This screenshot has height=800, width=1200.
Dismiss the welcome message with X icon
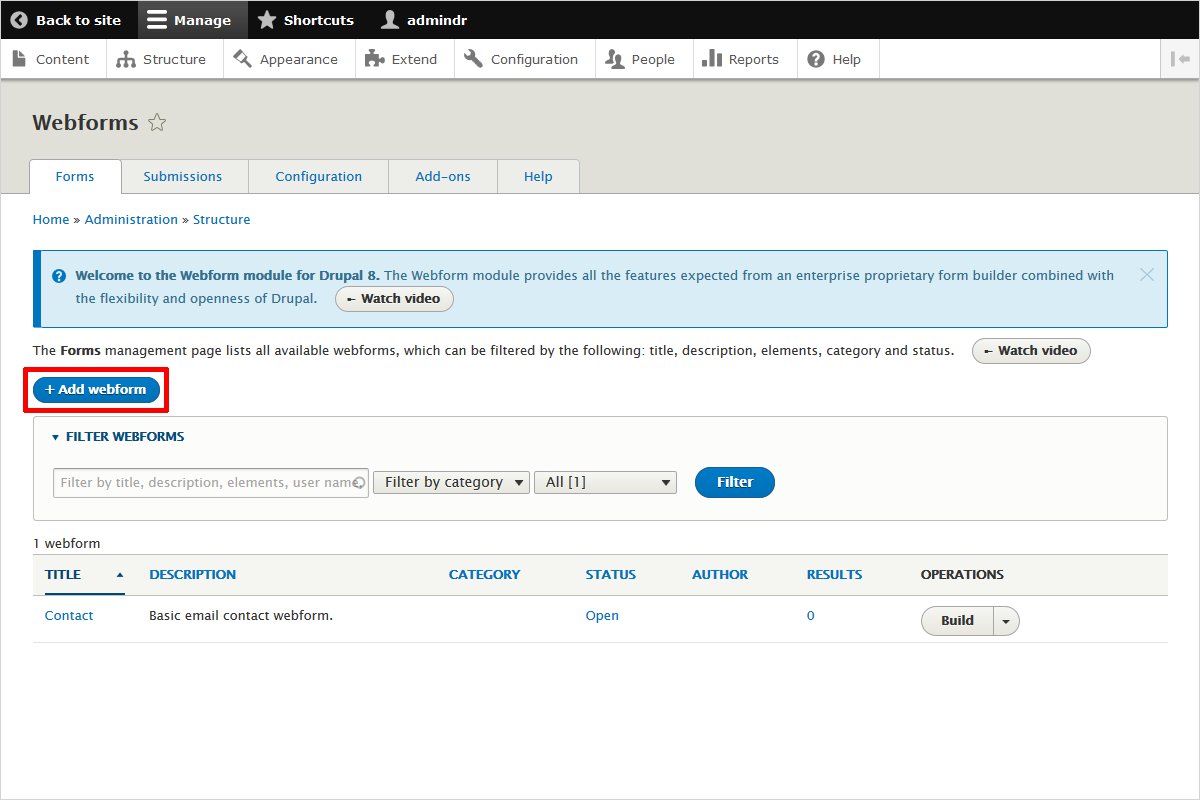tap(1147, 275)
